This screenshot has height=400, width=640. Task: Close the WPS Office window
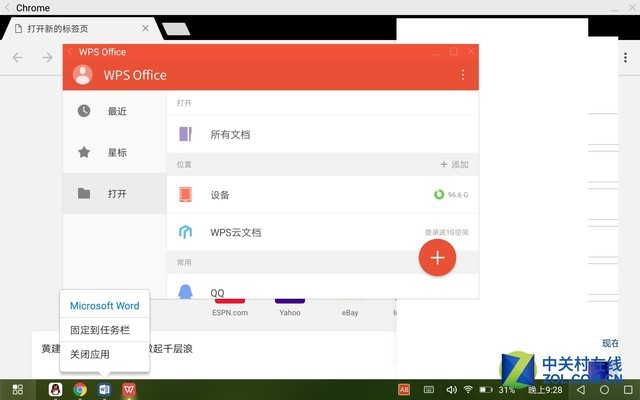click(471, 51)
